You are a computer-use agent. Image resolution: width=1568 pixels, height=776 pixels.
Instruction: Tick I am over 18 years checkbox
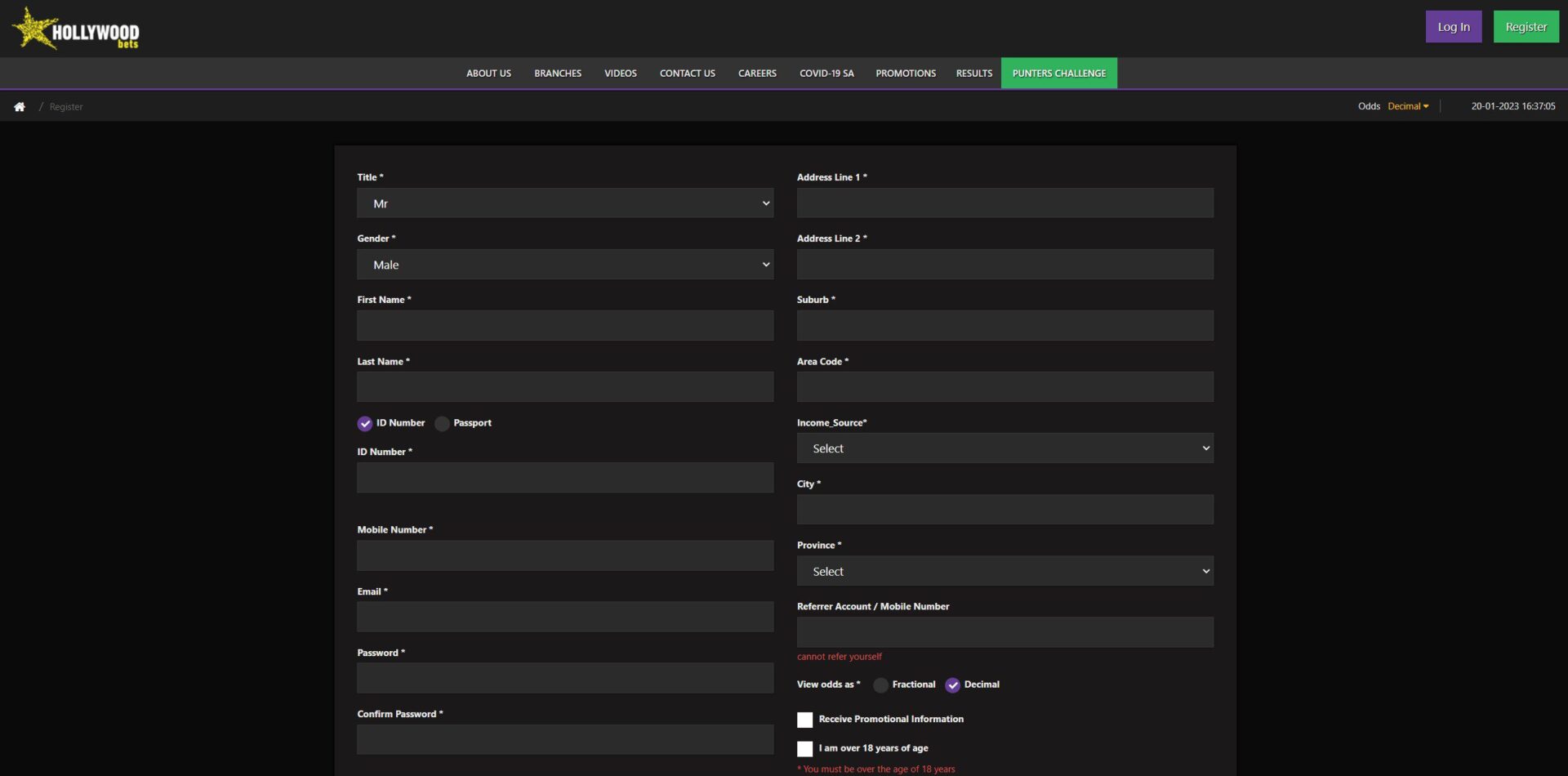click(804, 748)
